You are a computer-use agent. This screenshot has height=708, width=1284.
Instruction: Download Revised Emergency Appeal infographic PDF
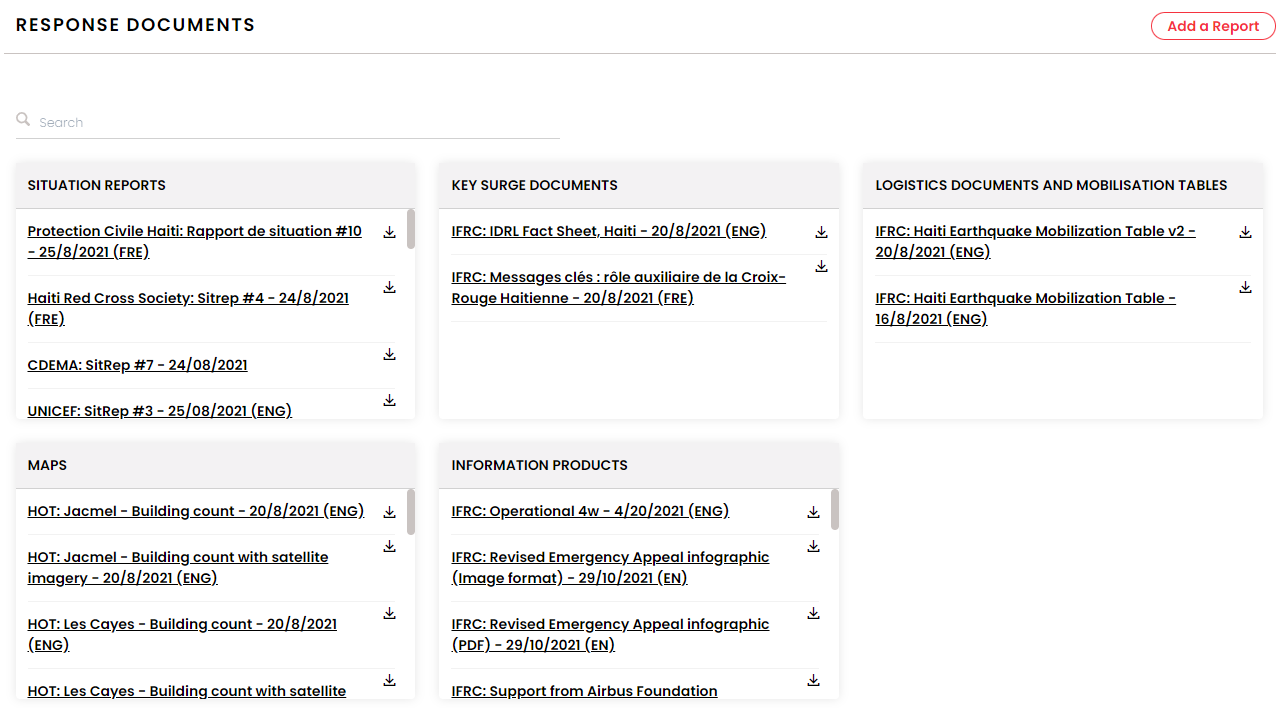pyautogui.click(x=814, y=613)
